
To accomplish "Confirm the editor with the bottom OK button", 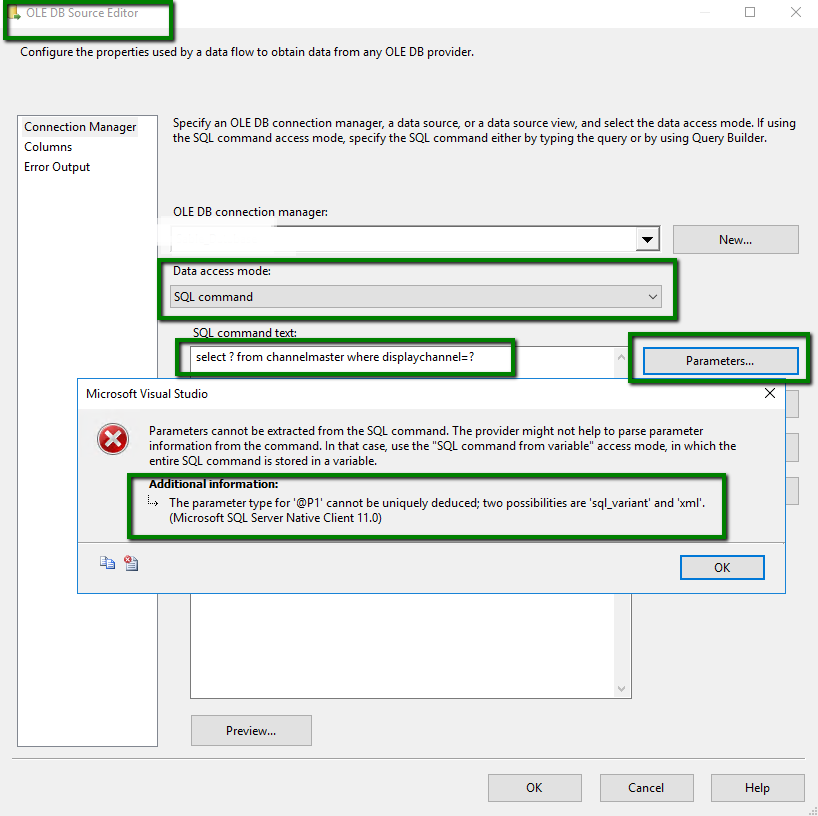I will (534, 788).
